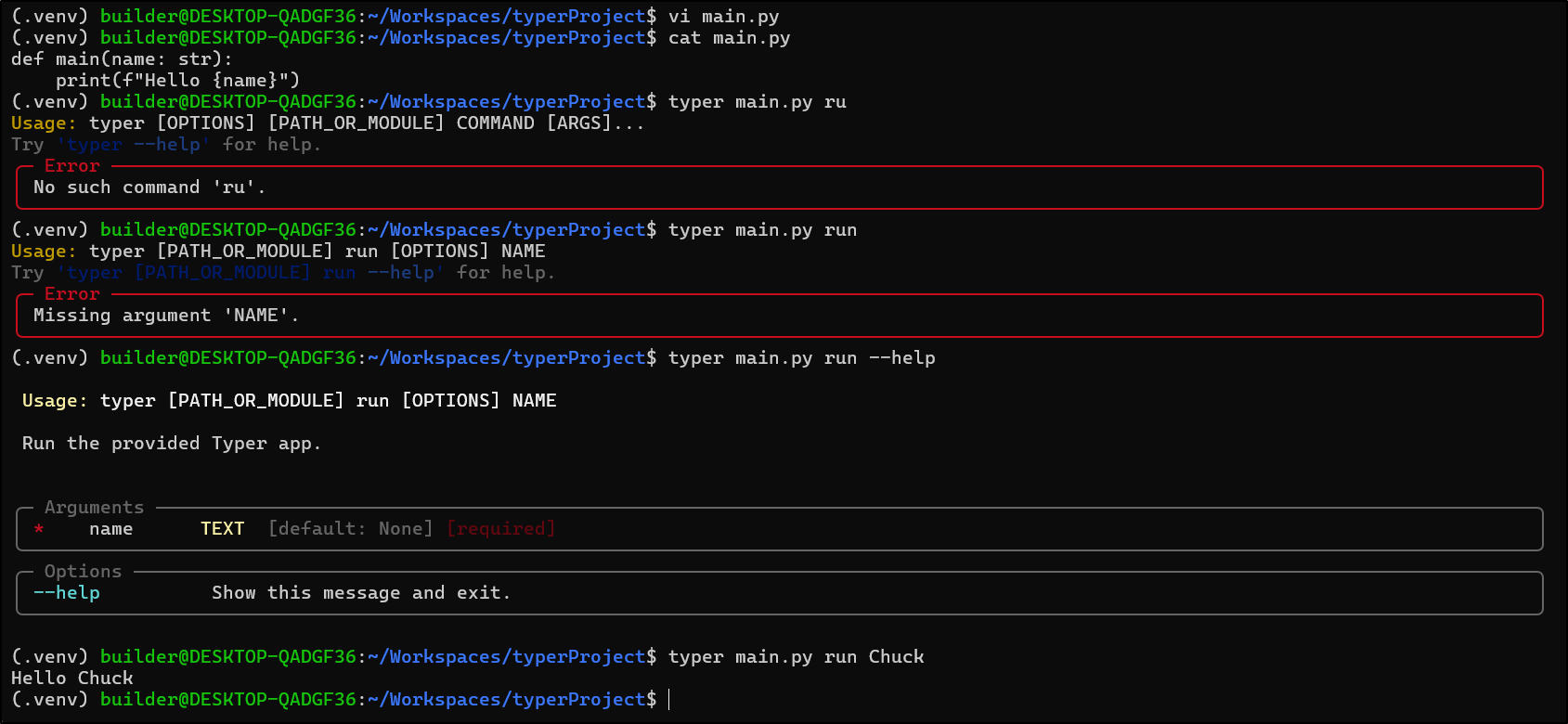This screenshot has width=1568, height=724.
Task: Click the print(f"Hello {name}") code line
Action: coord(177,81)
